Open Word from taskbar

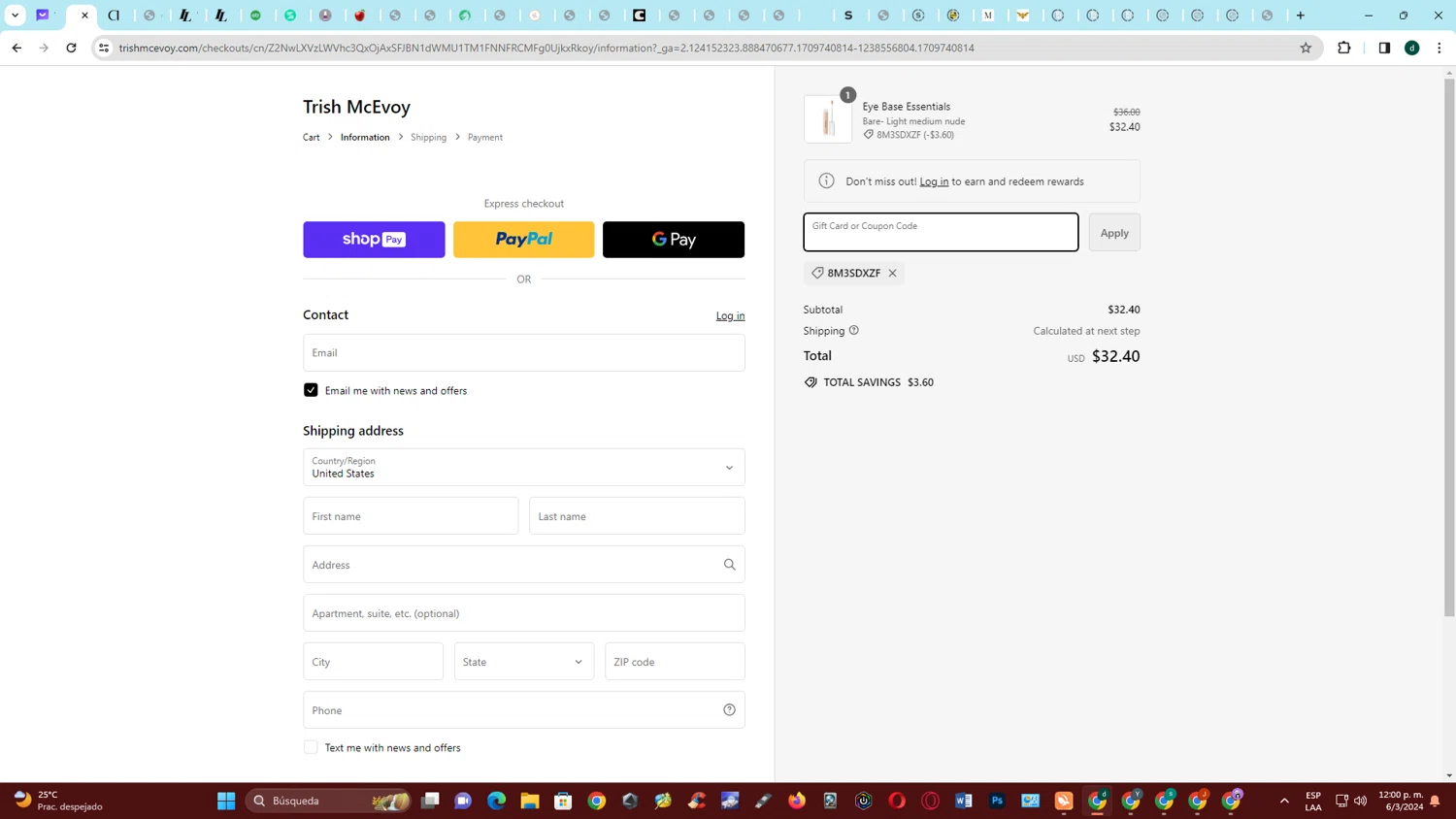click(964, 801)
